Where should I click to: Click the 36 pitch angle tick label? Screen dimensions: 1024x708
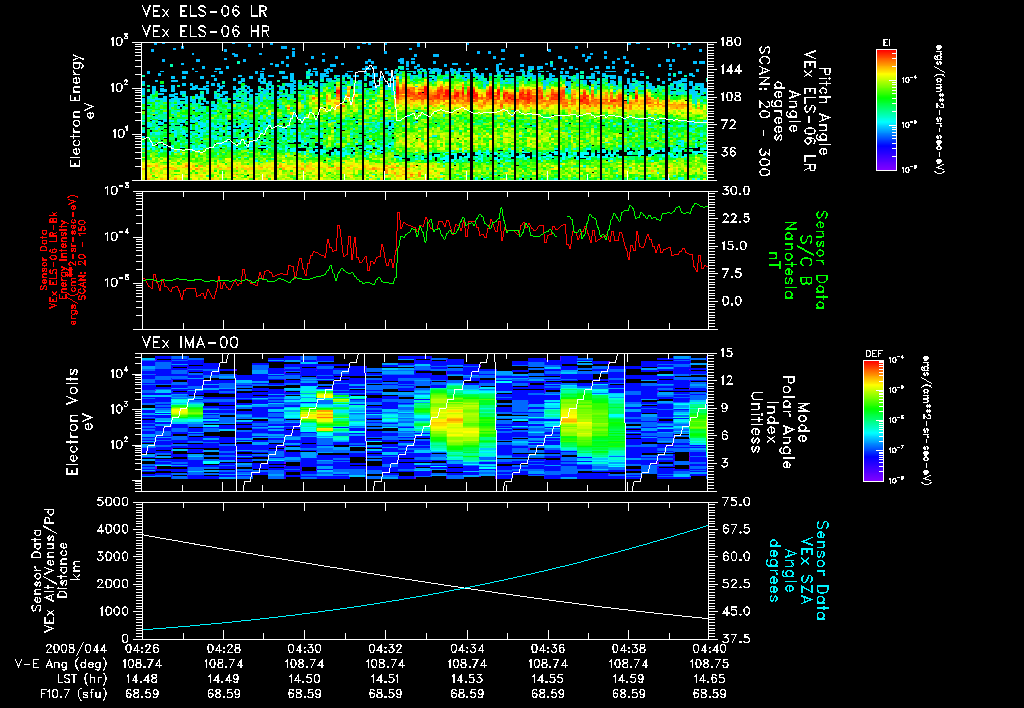(x=727, y=152)
